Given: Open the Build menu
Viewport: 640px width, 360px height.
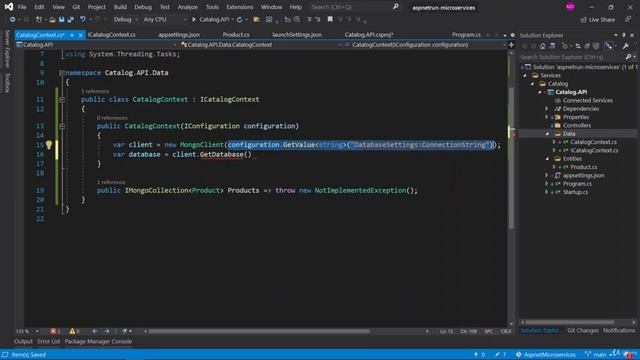Looking at the screenshot, I should coord(120,7).
